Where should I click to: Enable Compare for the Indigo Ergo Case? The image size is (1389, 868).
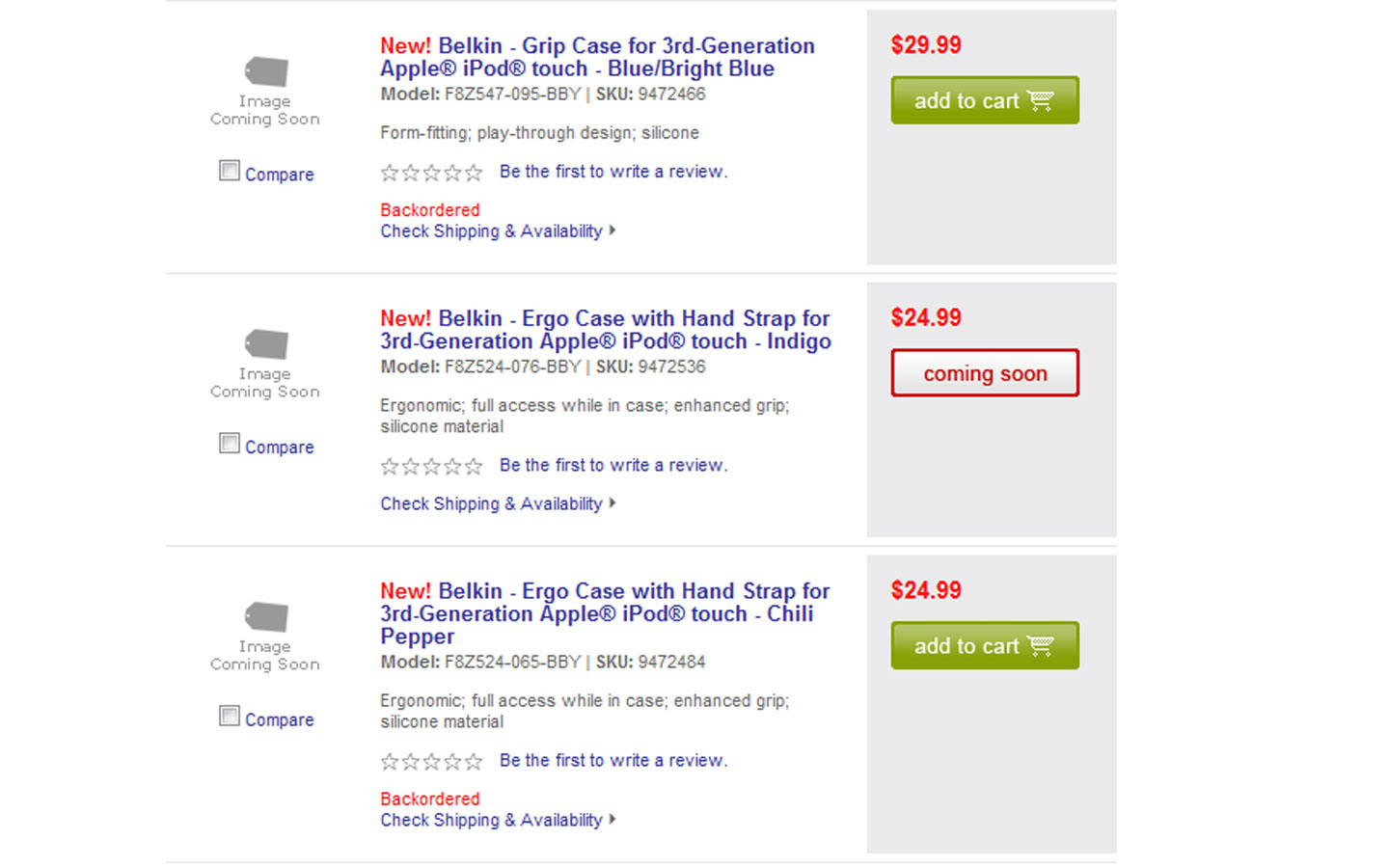[x=230, y=444]
